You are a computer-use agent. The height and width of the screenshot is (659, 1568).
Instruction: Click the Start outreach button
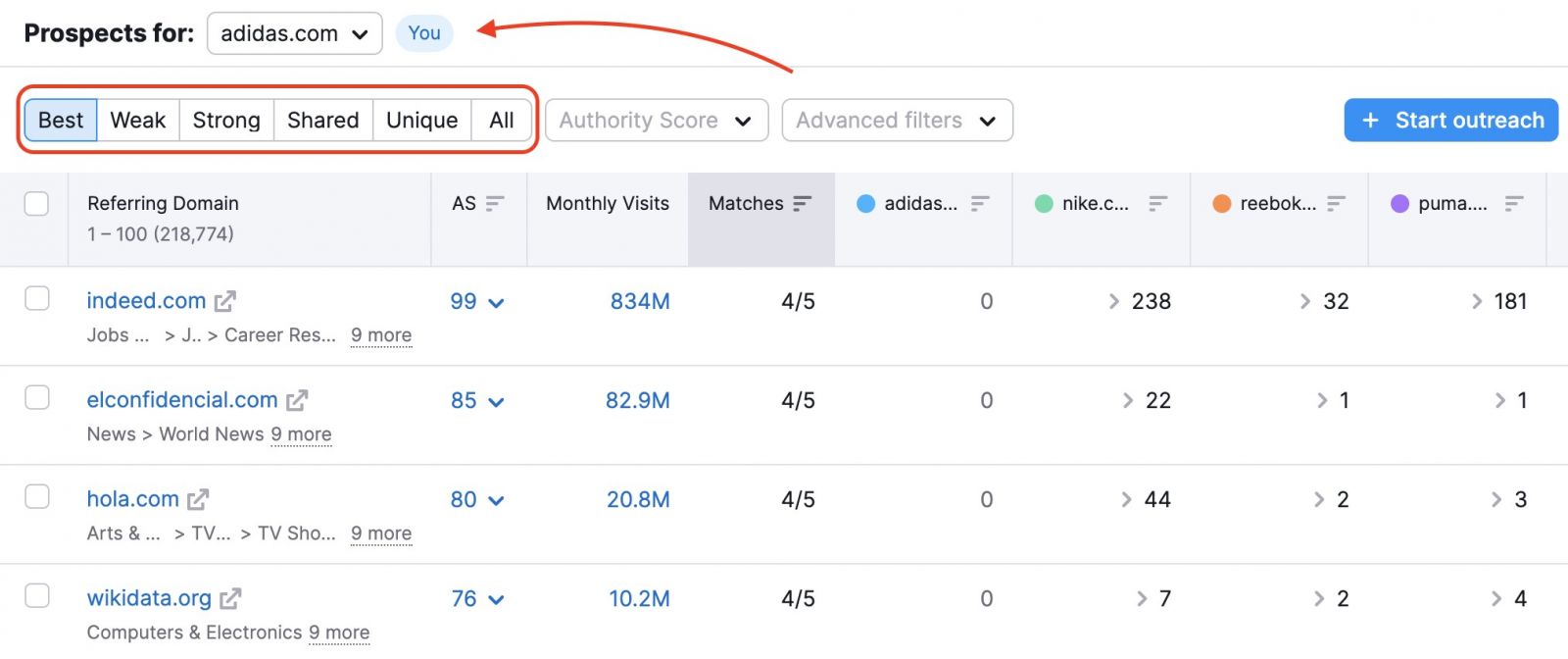pyautogui.click(x=1451, y=120)
